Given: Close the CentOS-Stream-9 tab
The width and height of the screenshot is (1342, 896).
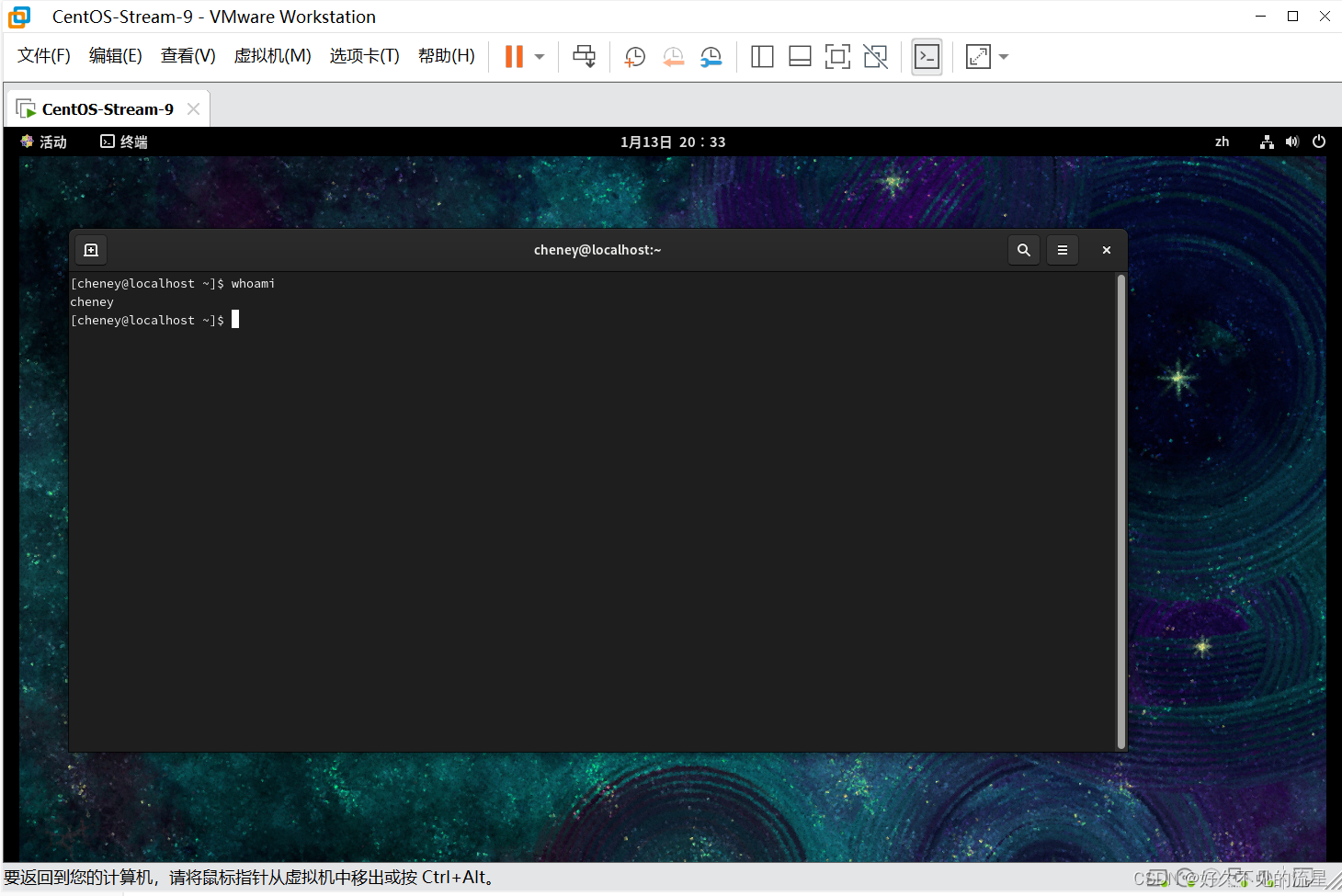Looking at the screenshot, I should [x=193, y=108].
